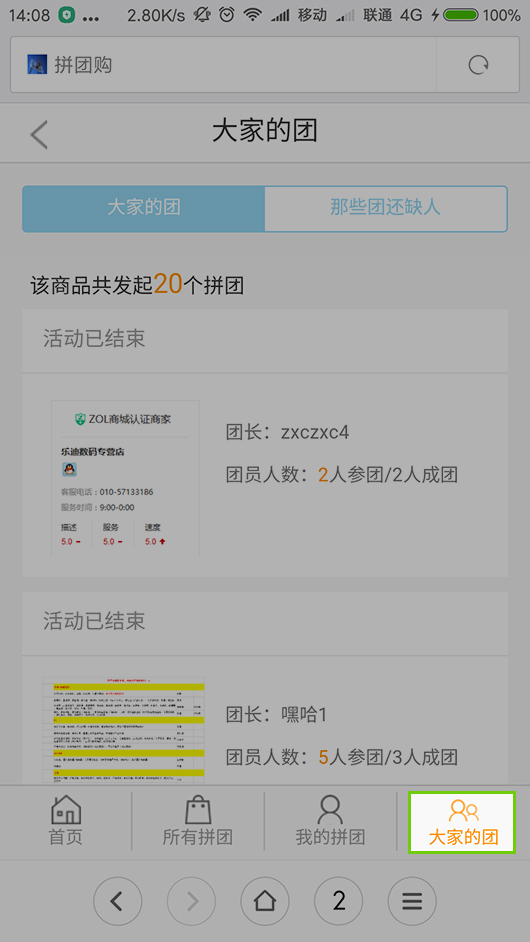
Task: Tap the alarm clock status icon
Action: tap(226, 16)
